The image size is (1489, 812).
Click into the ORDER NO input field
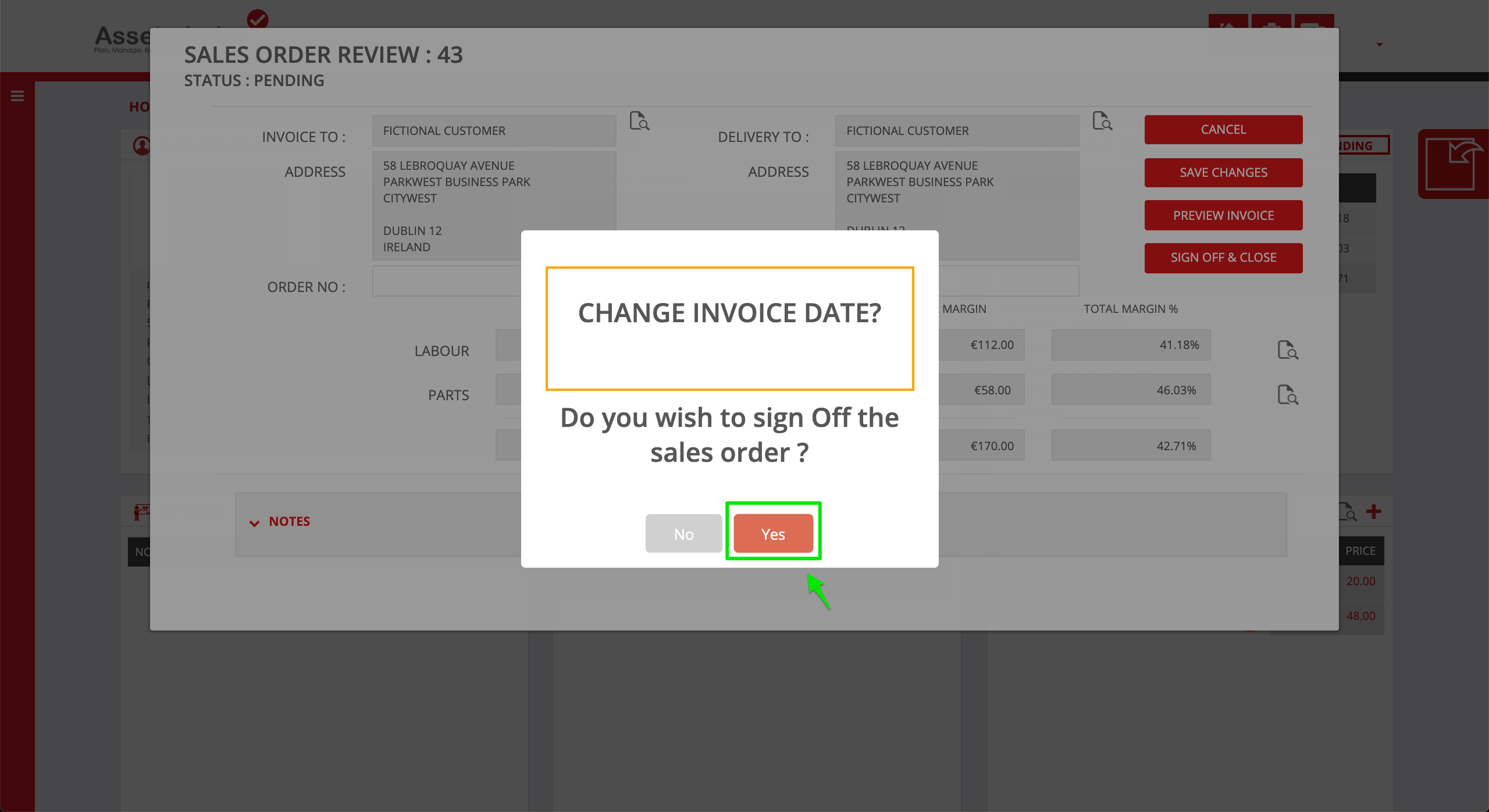click(446, 281)
